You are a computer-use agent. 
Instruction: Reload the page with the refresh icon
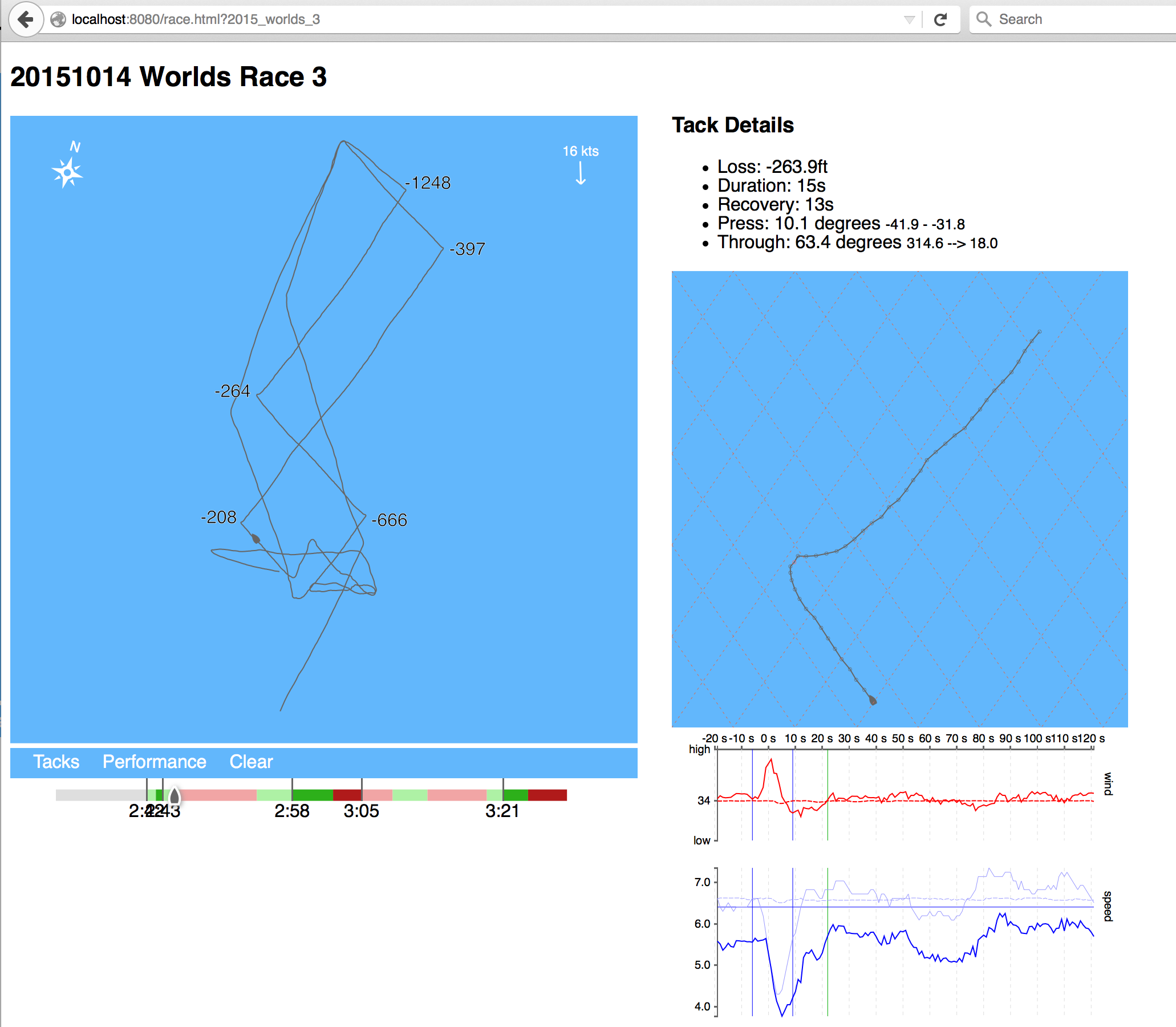(x=940, y=20)
